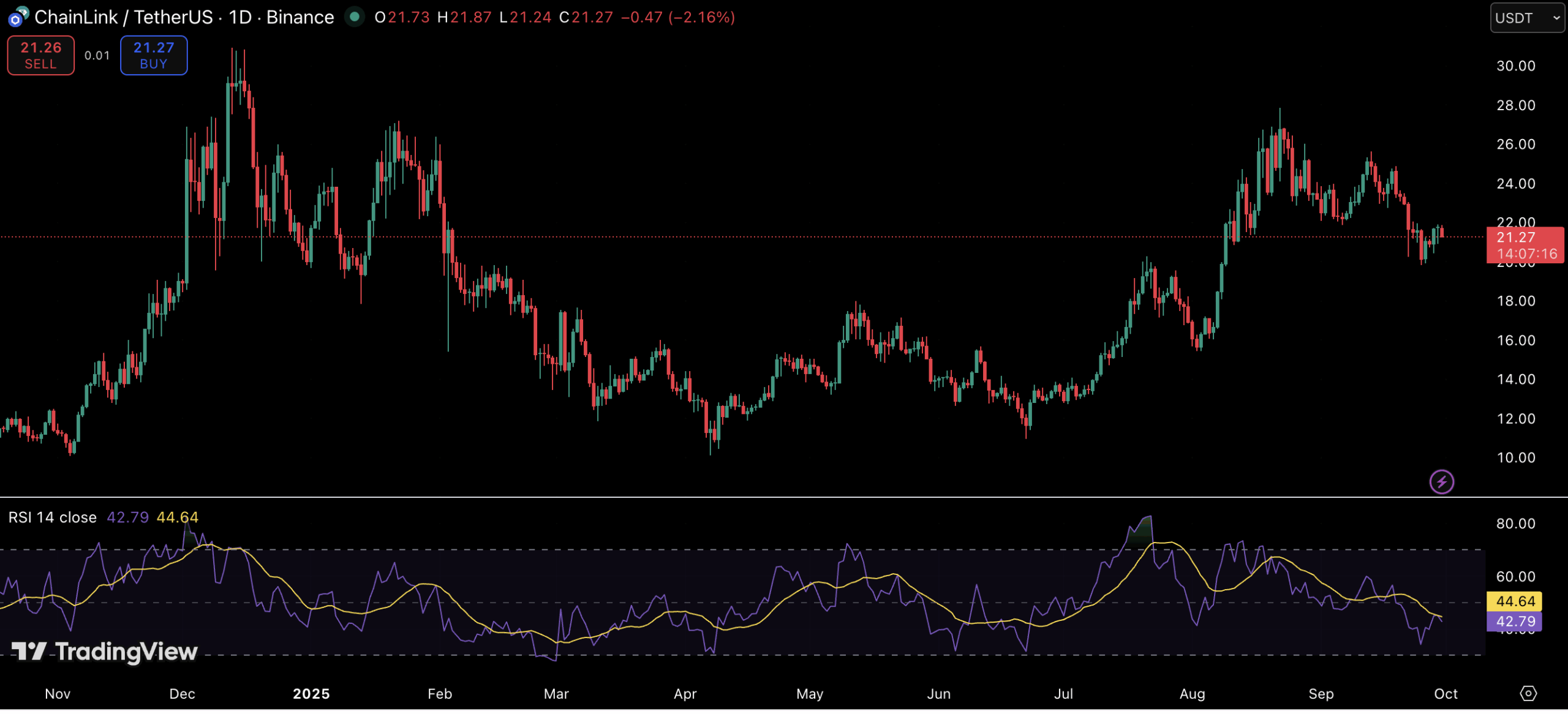Screen dimensions: 1568x714
Task: Click the 2025 label on time axis
Action: (x=311, y=694)
